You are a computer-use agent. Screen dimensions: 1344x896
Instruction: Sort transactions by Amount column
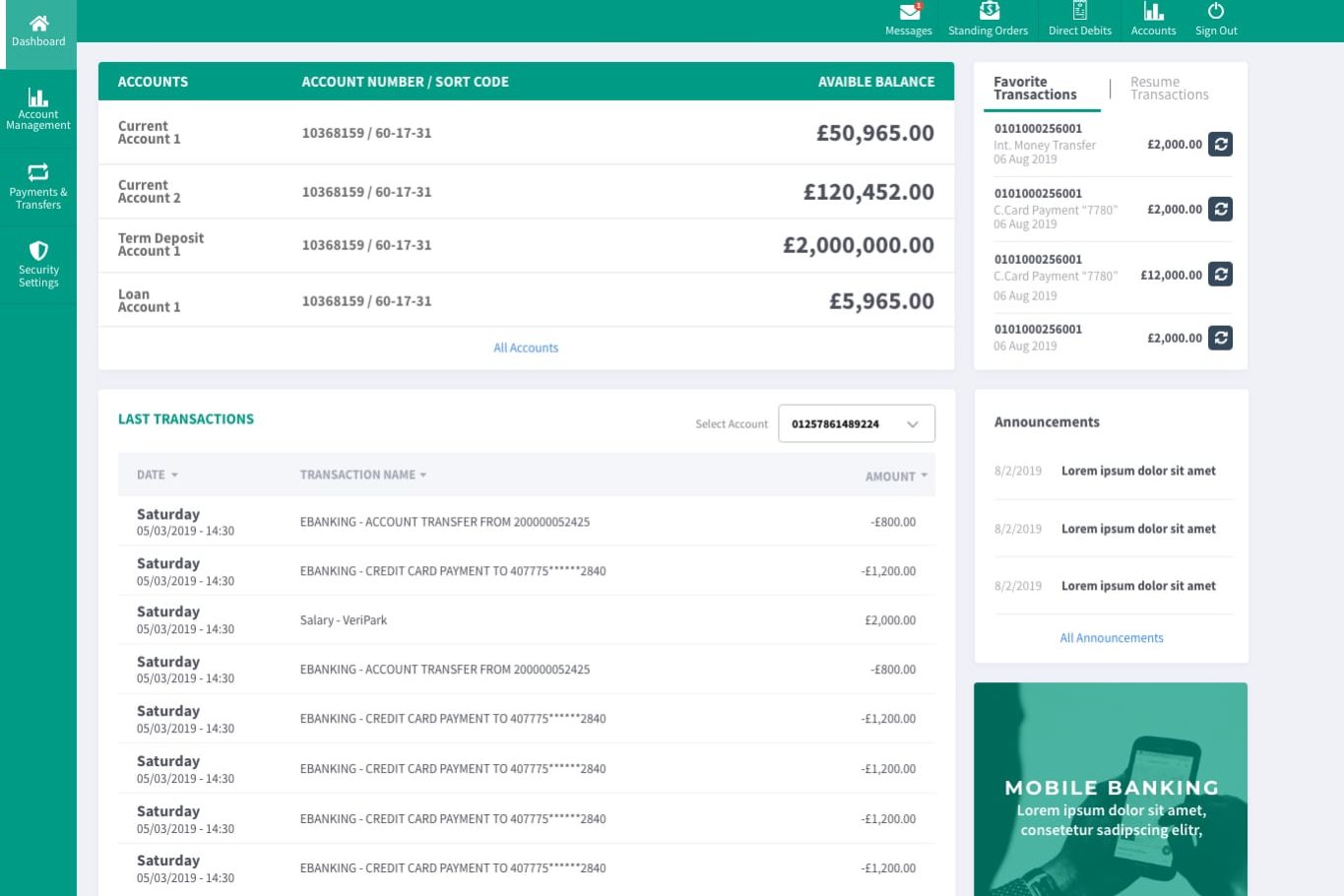point(895,477)
